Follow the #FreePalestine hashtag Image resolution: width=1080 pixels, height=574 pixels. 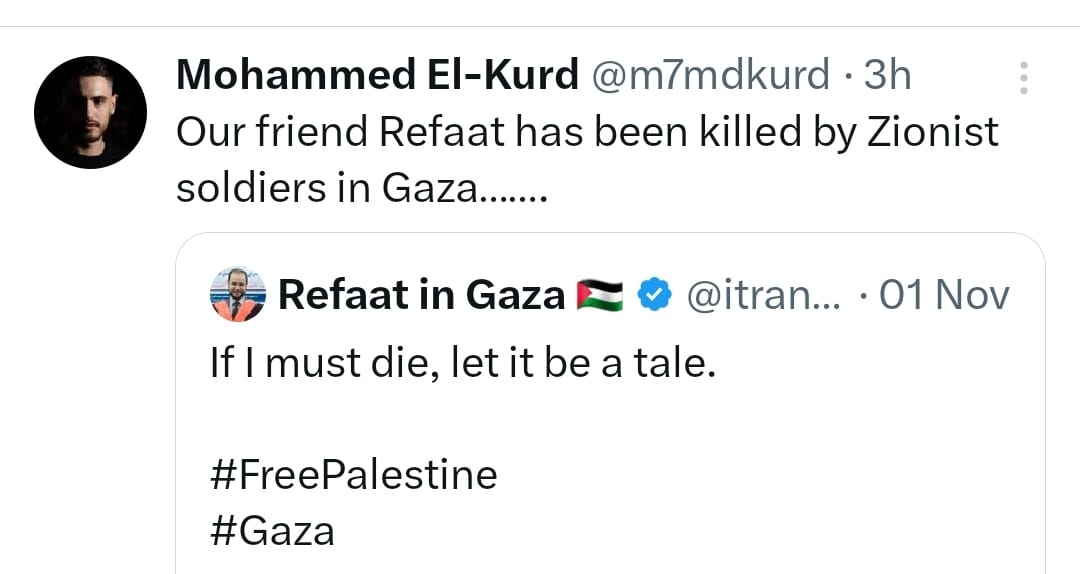click(353, 474)
